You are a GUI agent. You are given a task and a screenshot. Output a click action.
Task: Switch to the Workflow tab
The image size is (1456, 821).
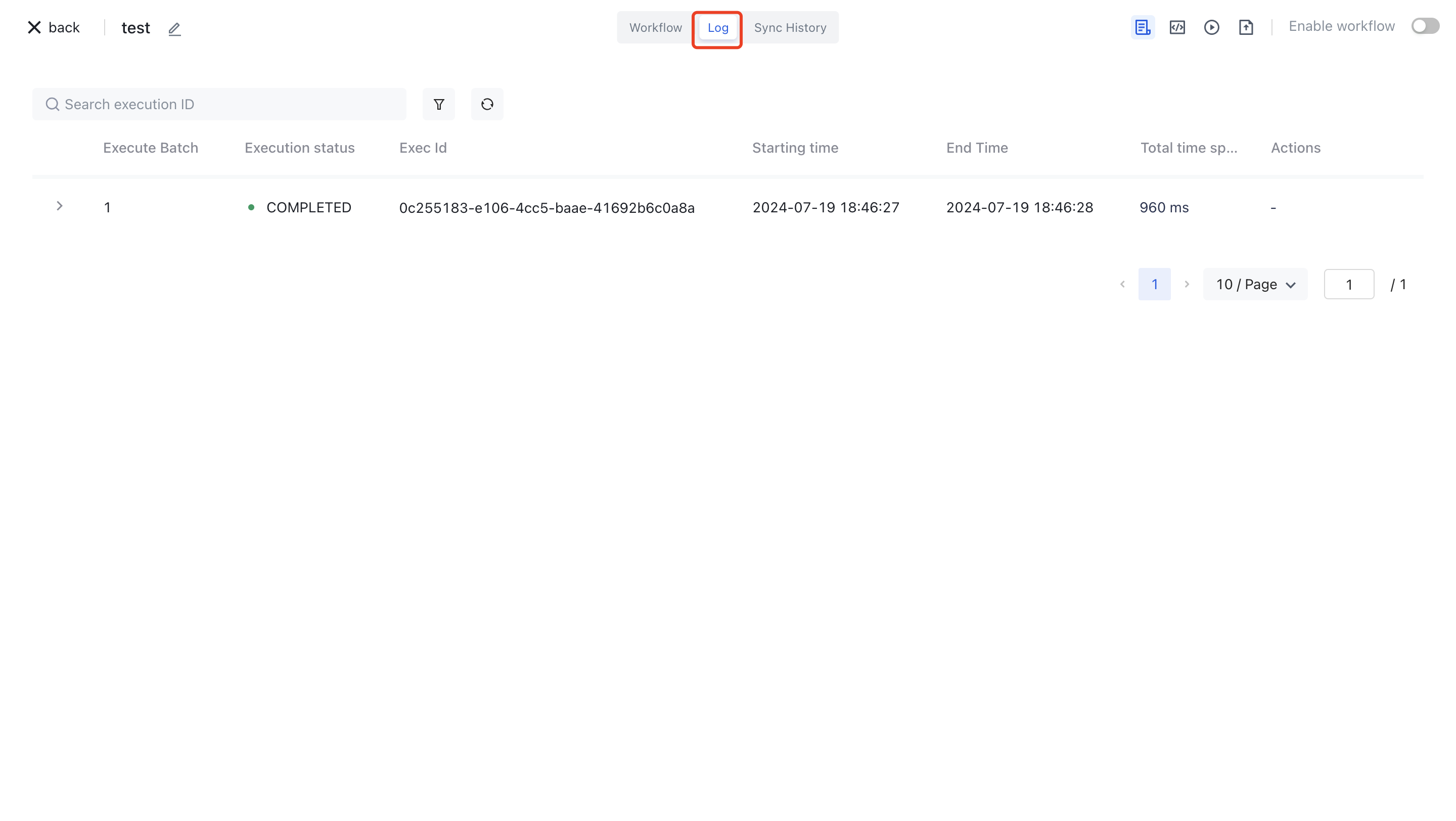coord(655,27)
